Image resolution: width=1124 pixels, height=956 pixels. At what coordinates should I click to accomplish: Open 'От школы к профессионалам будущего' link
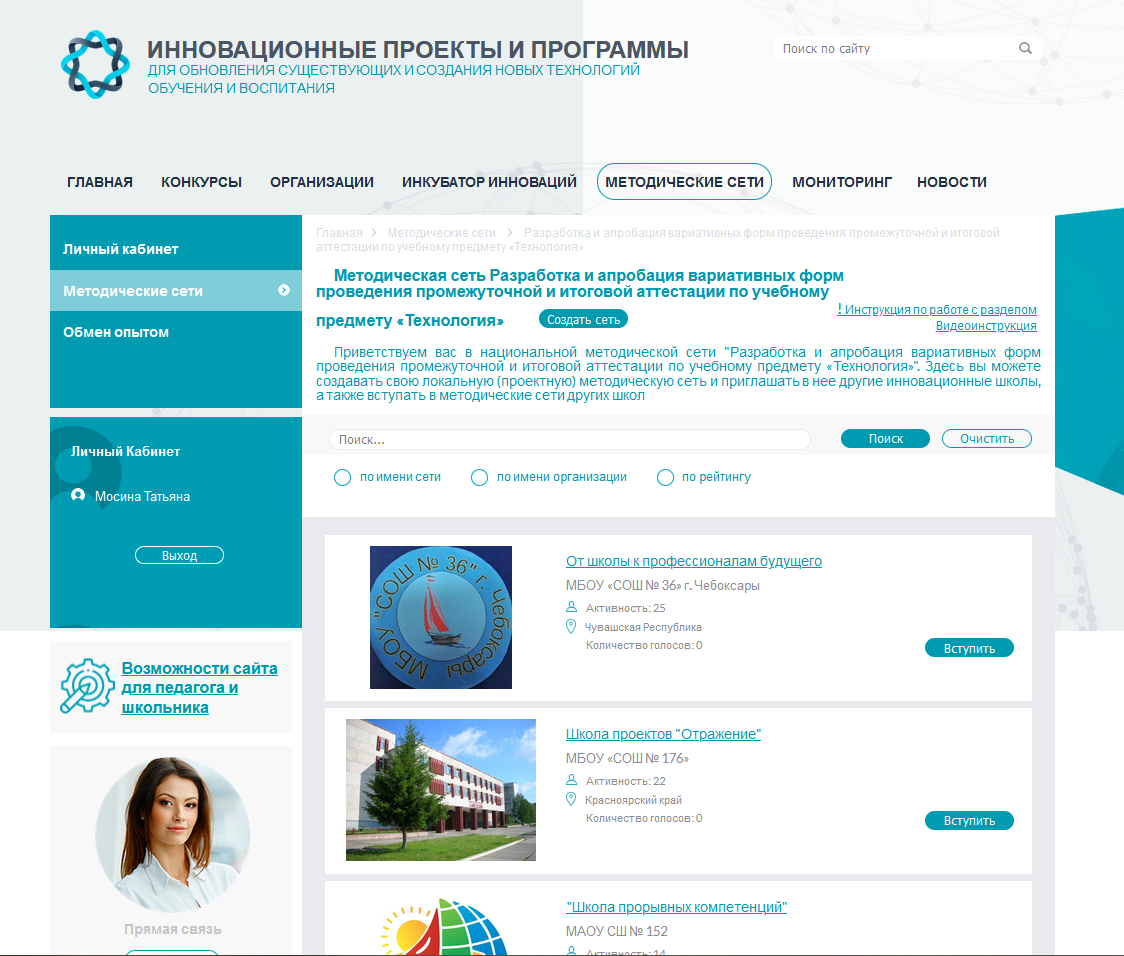coord(694,561)
